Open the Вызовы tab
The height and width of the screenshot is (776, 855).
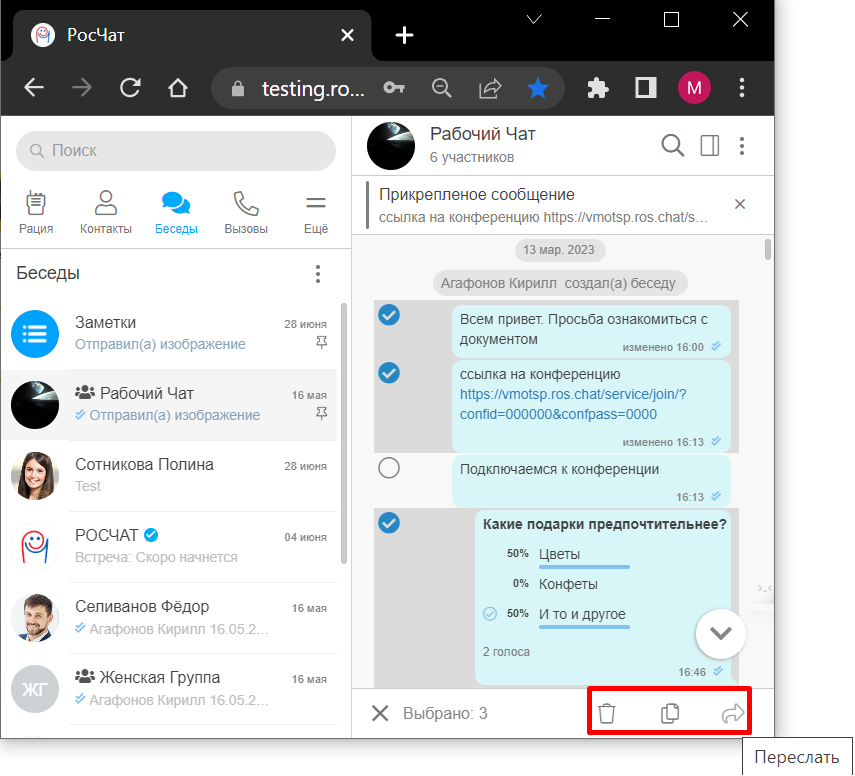click(x=246, y=213)
